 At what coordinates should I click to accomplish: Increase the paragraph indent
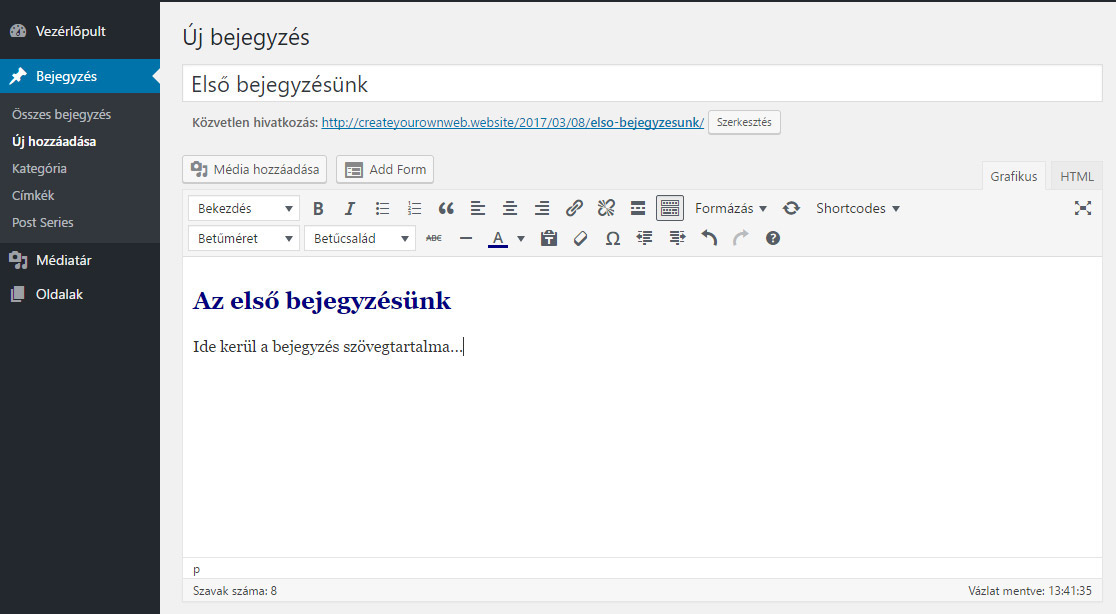[677, 238]
